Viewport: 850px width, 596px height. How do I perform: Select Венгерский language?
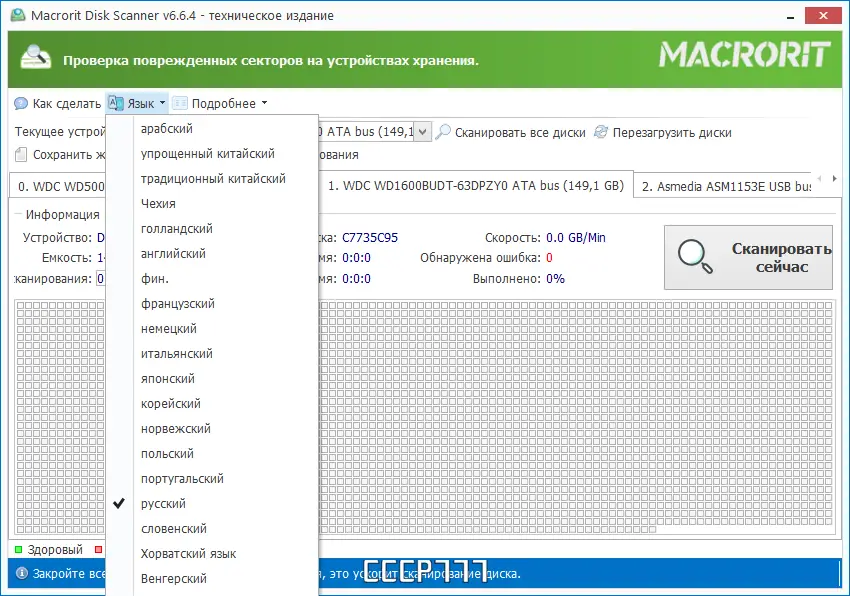212,579
